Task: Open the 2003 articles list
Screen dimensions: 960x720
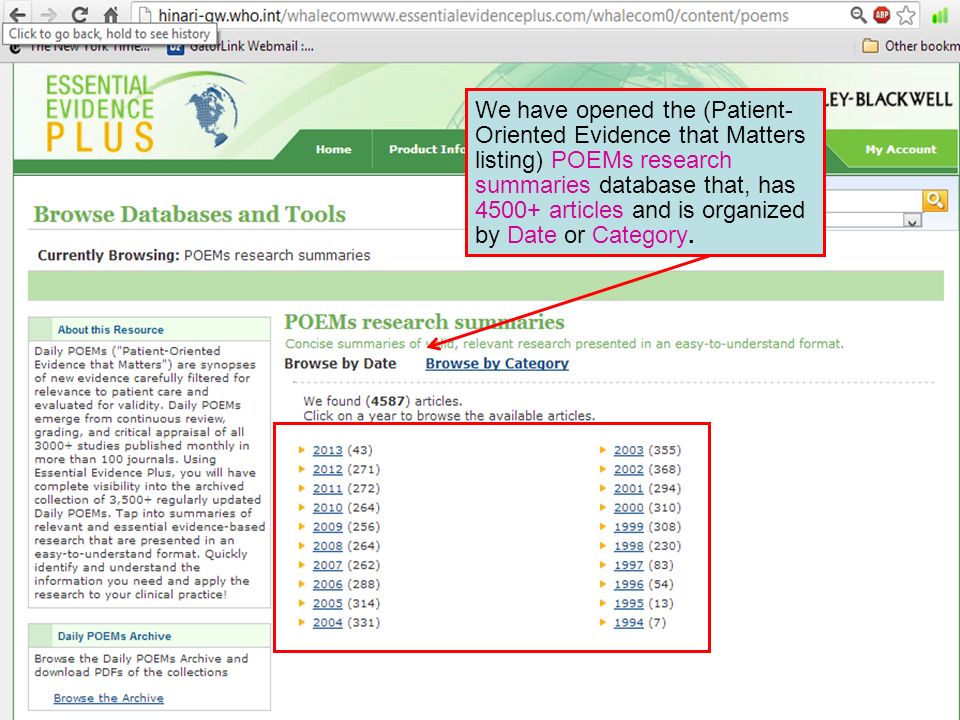Action: (629, 450)
